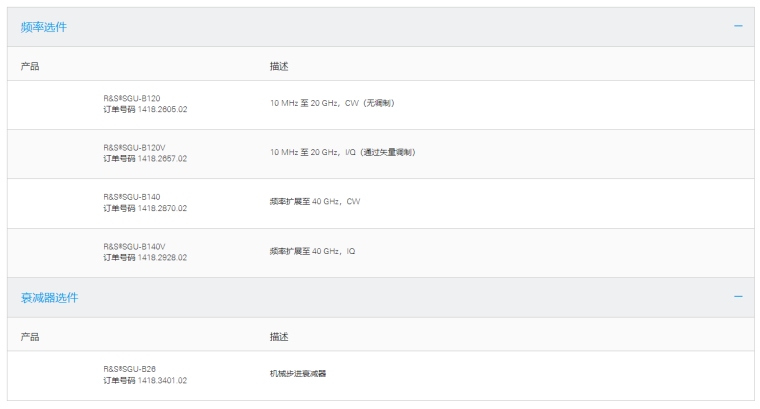This screenshot has width=760, height=409.
Task: Click description 10 MHz 至 20 GHz, I/Q
Action: pos(343,153)
